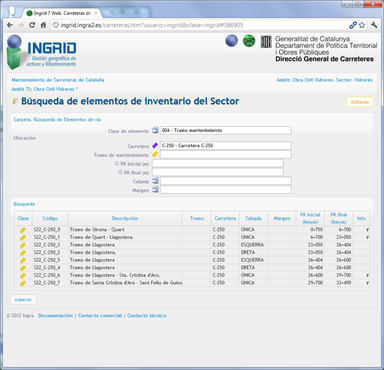384x370 pixels.
Task: Click inside the PK inicial input field
Action: point(218,163)
